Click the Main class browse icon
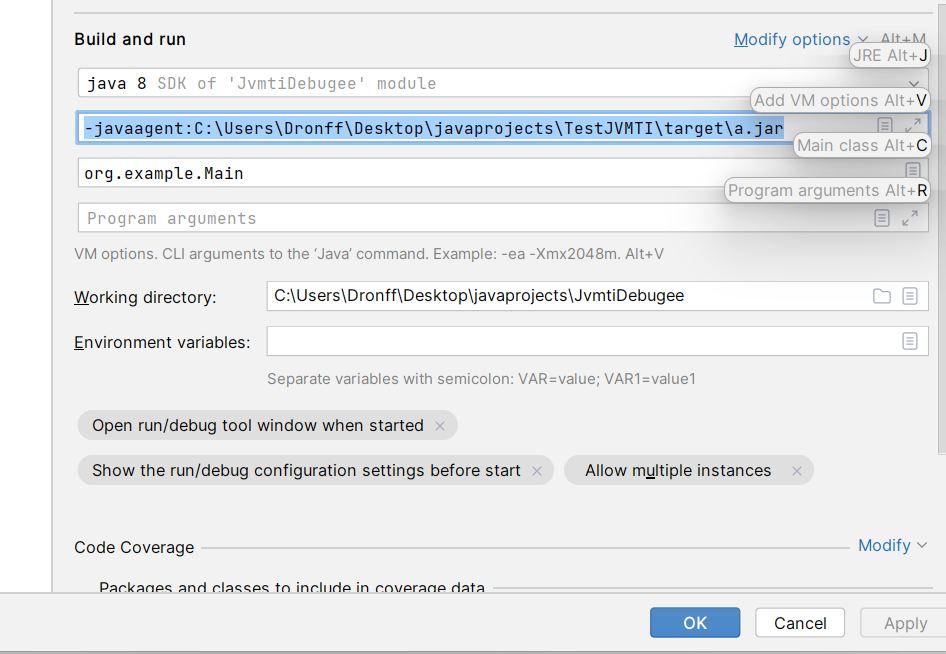Image resolution: width=946 pixels, height=654 pixels. pyautogui.click(x=912, y=171)
